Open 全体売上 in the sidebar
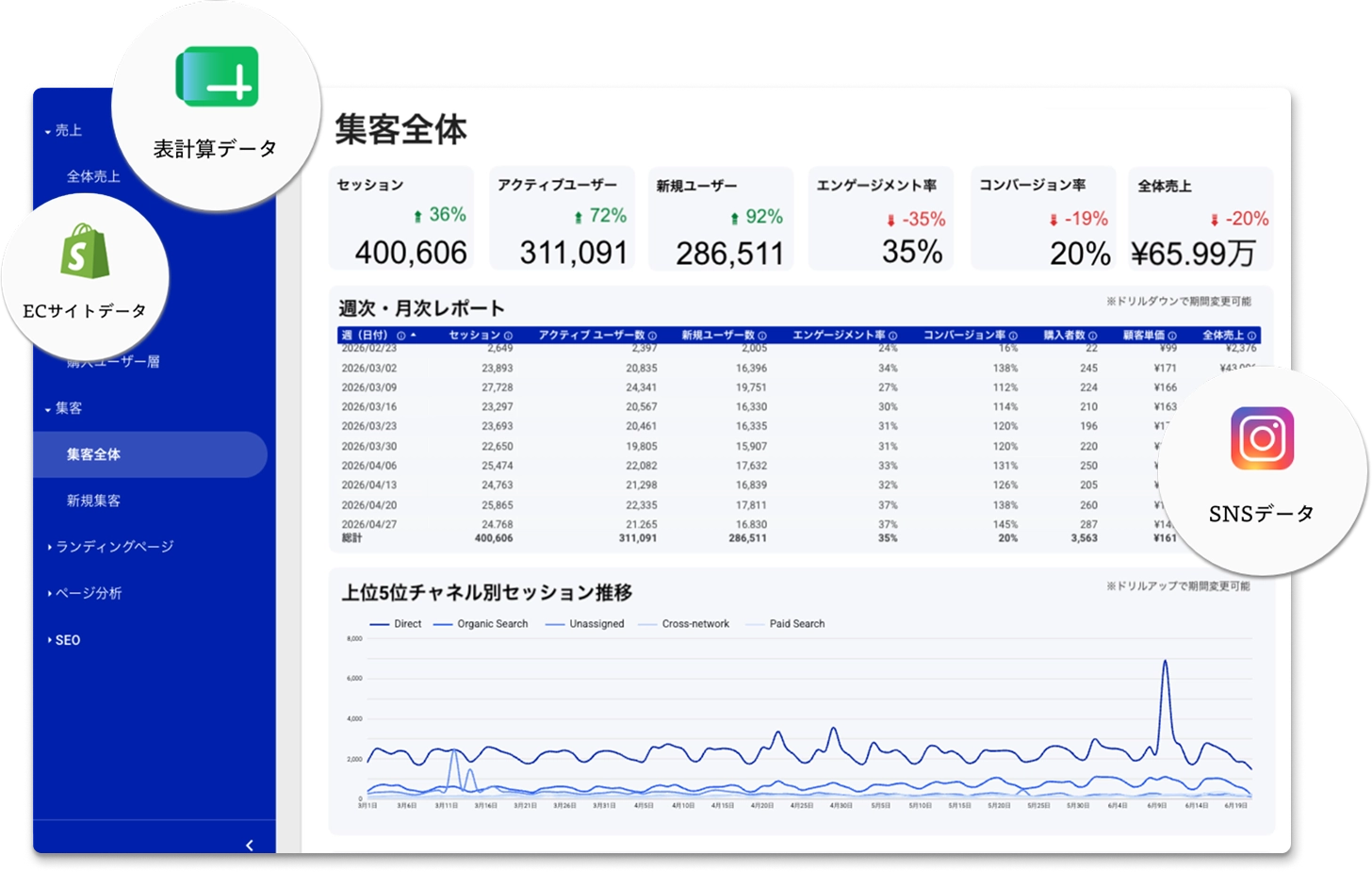This screenshot has height=872, width=1372. point(93,176)
